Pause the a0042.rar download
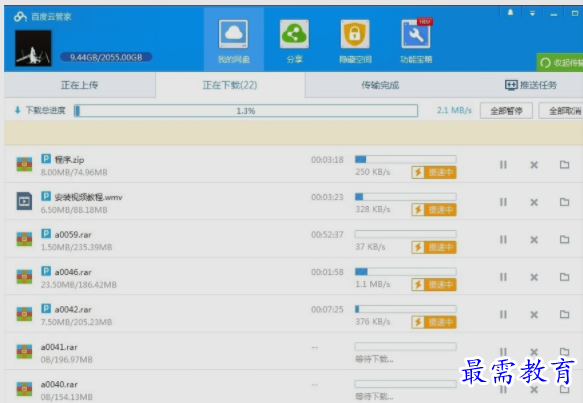The image size is (583, 403). click(x=503, y=315)
